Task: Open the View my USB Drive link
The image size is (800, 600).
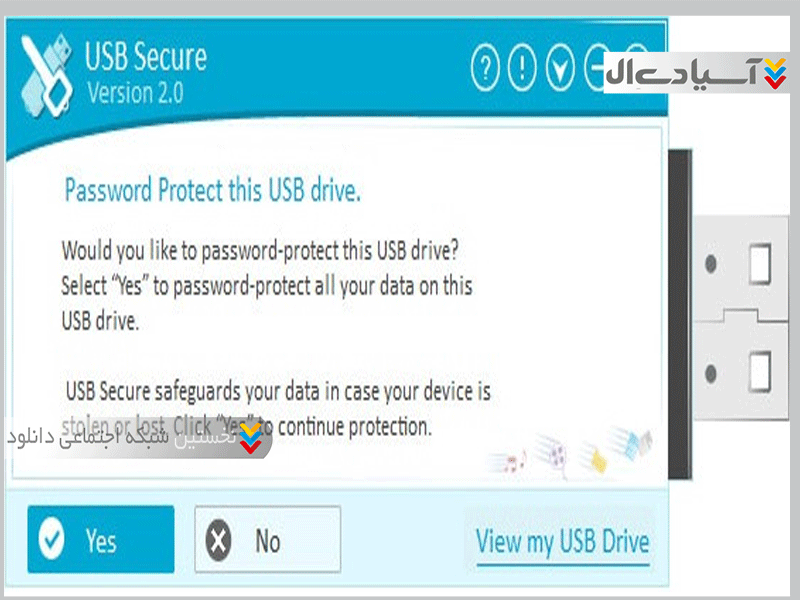Action: tap(562, 542)
